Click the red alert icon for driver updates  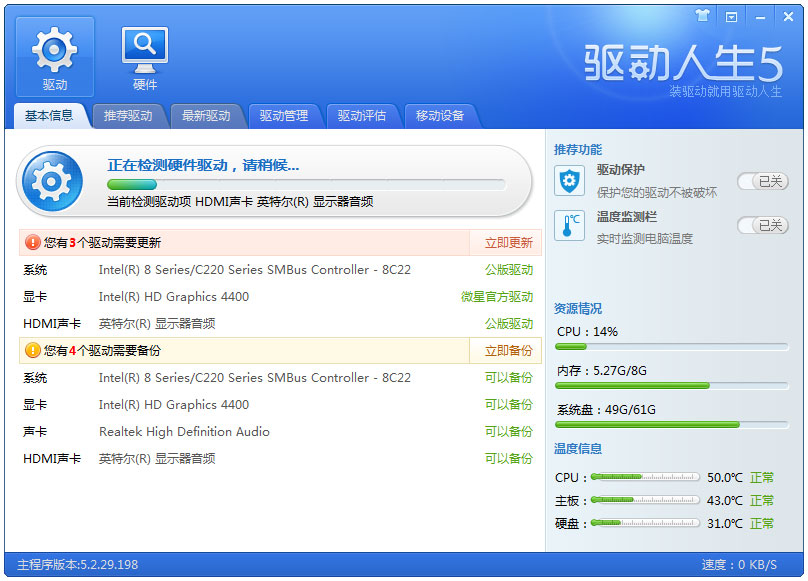pyautogui.click(x=32, y=242)
